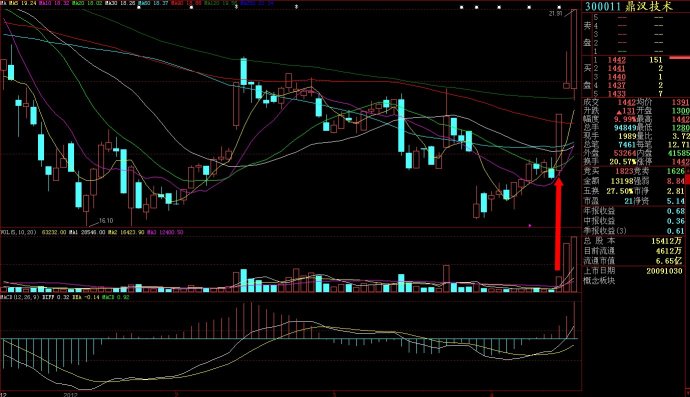Select the tall cyan candle near the 2012 low
This screenshot has height=397, width=690.
coord(124,171)
